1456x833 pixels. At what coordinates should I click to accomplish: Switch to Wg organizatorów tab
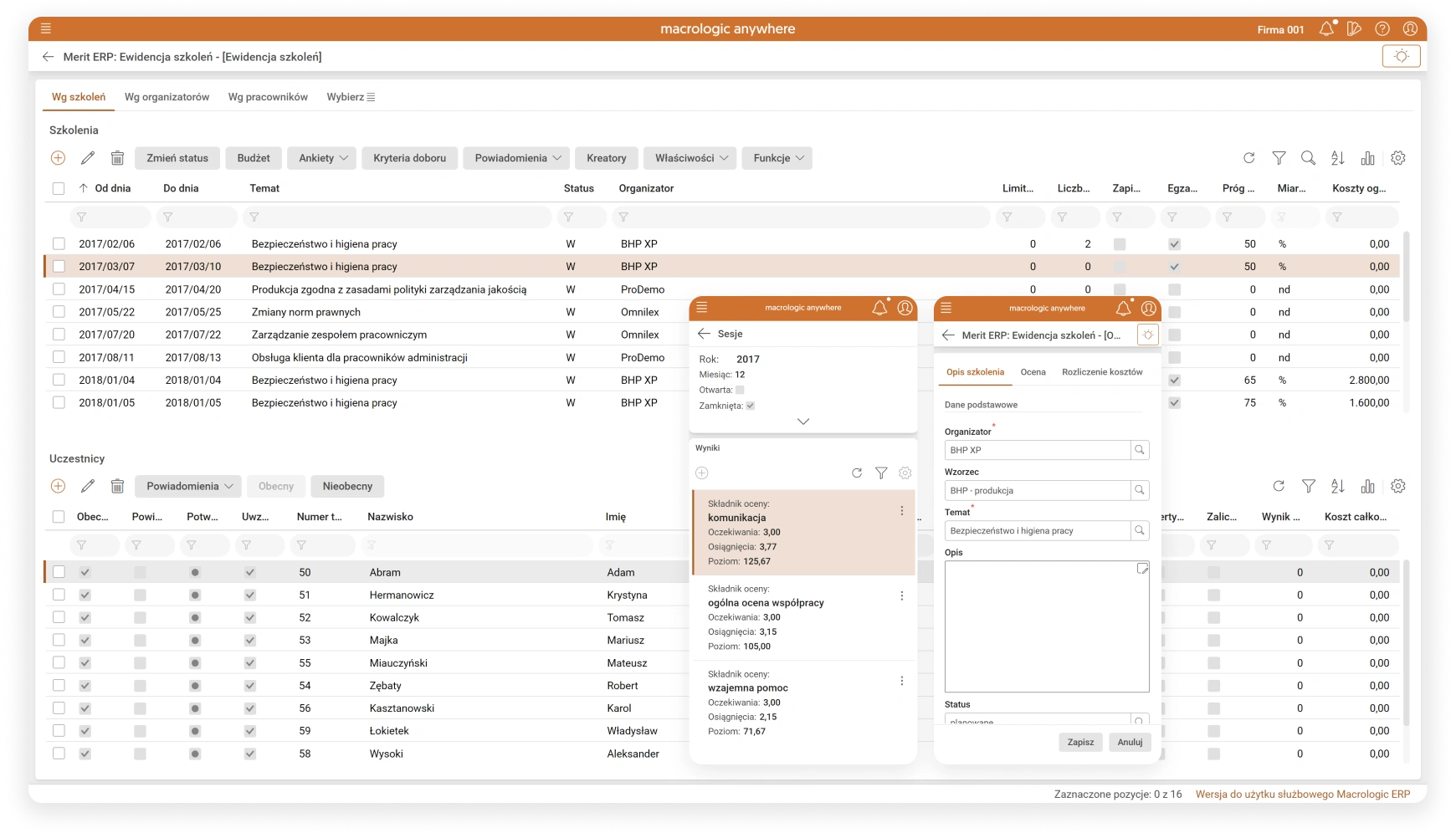(167, 97)
